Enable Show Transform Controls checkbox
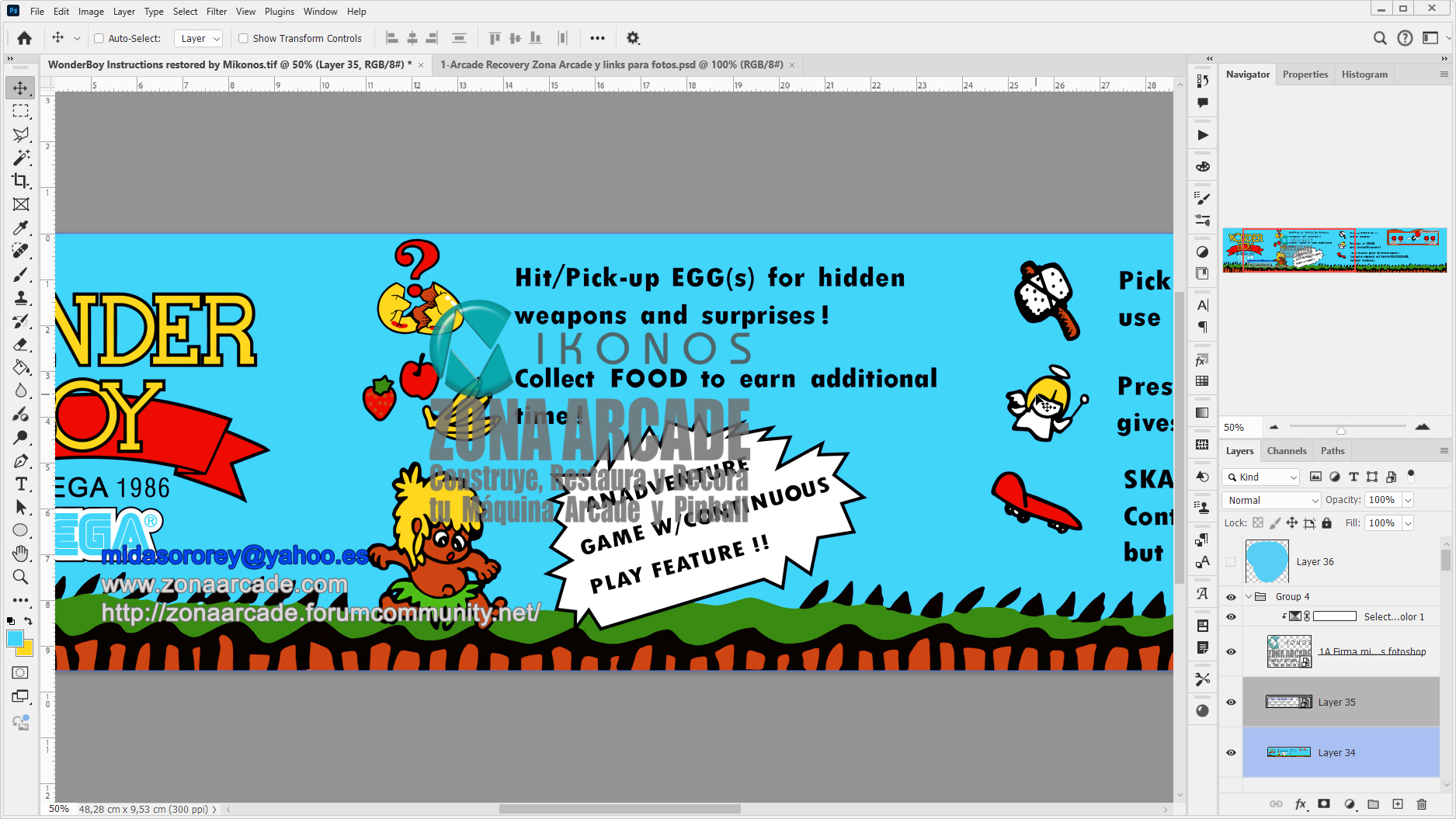 243,38
